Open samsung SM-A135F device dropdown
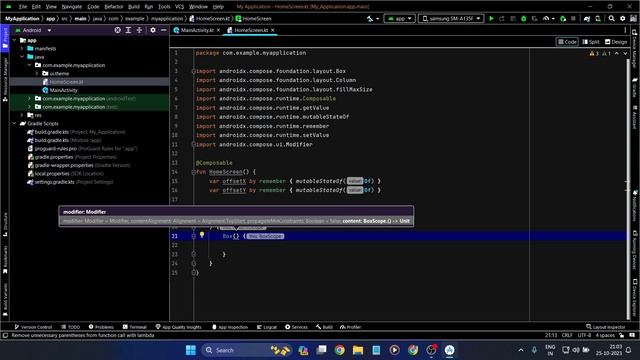The image size is (640, 360). (x=451, y=18)
